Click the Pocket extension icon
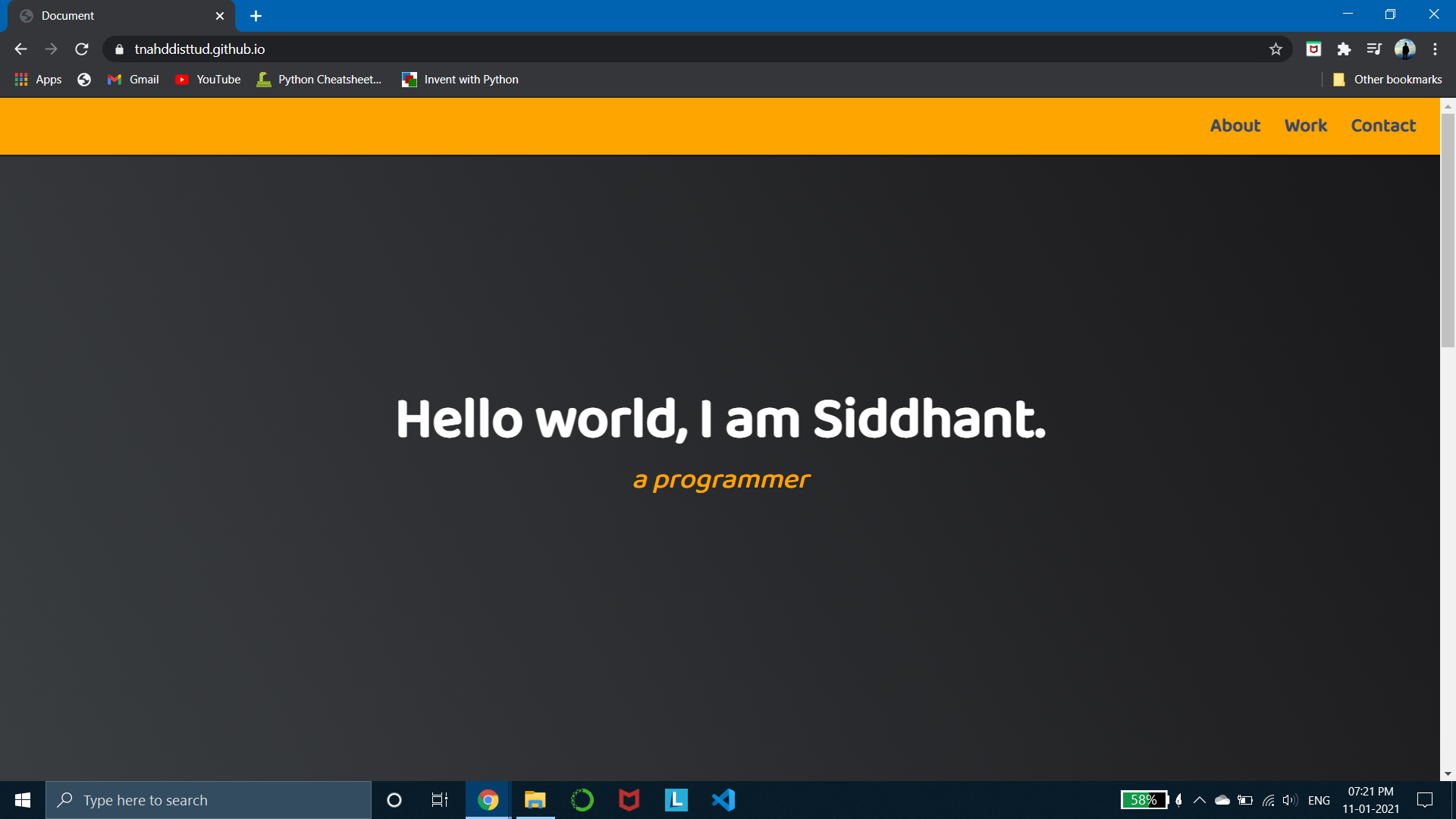The height and width of the screenshot is (819, 1456). (1313, 49)
